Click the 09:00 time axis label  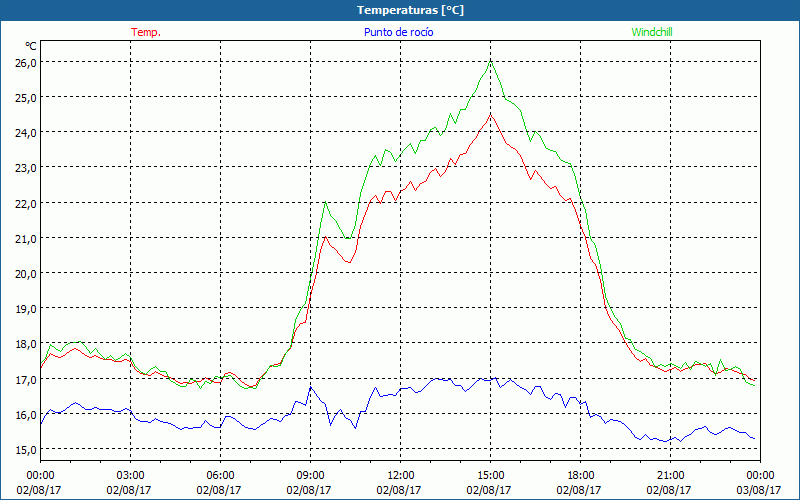point(310,475)
